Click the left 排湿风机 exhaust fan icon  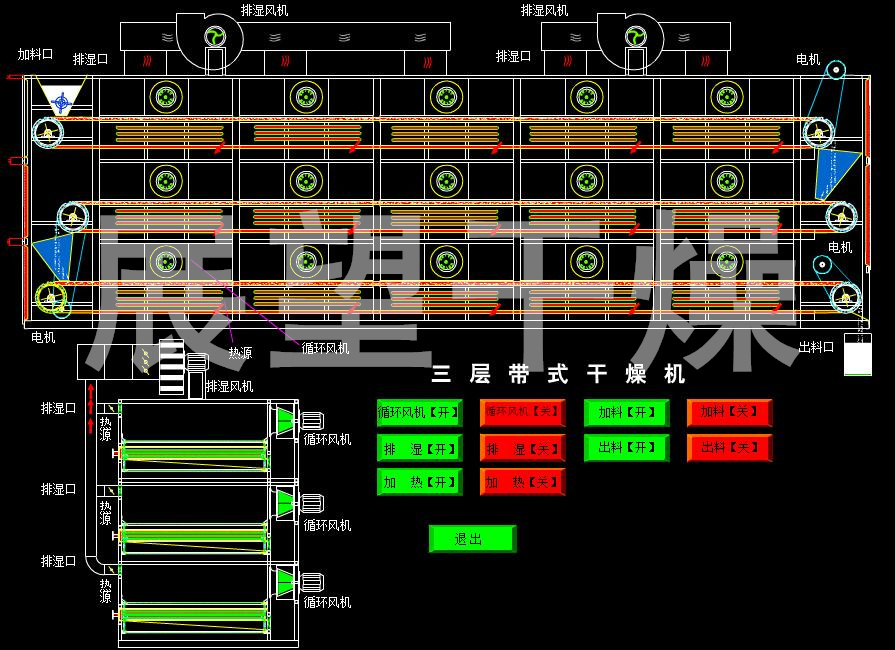coord(214,37)
